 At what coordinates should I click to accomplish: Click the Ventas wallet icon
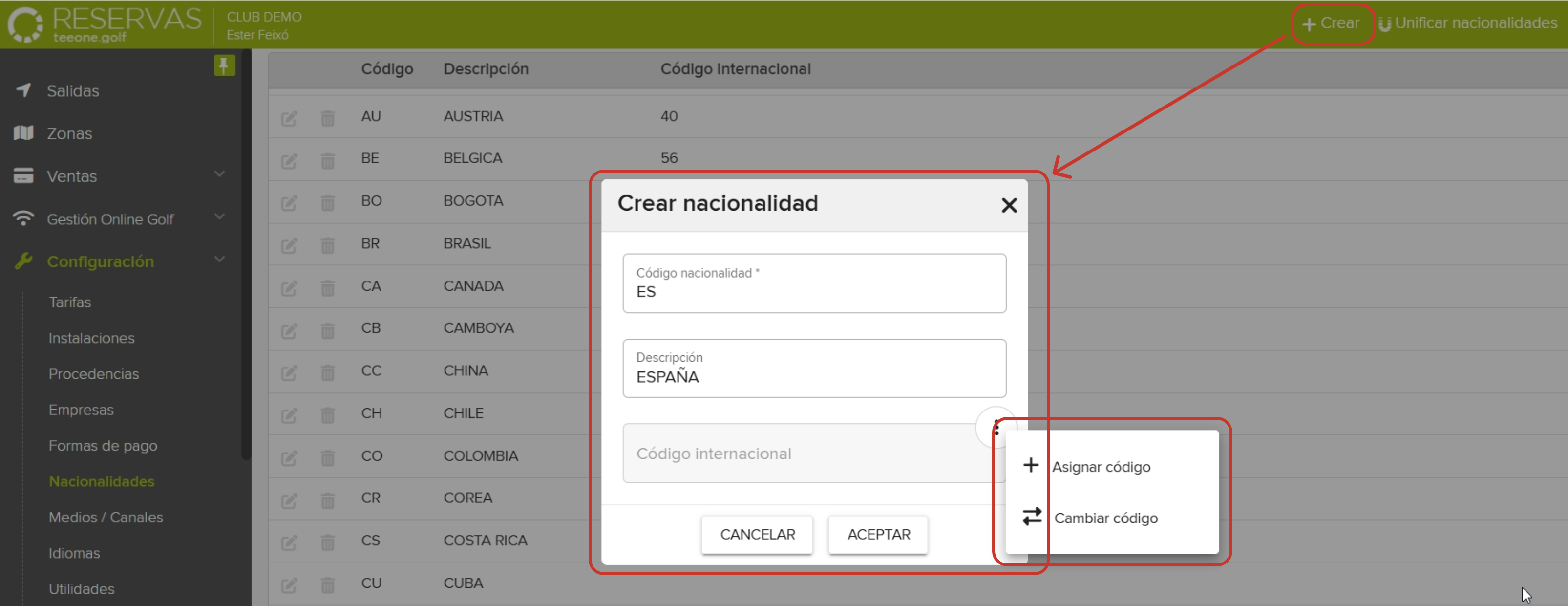click(x=23, y=176)
